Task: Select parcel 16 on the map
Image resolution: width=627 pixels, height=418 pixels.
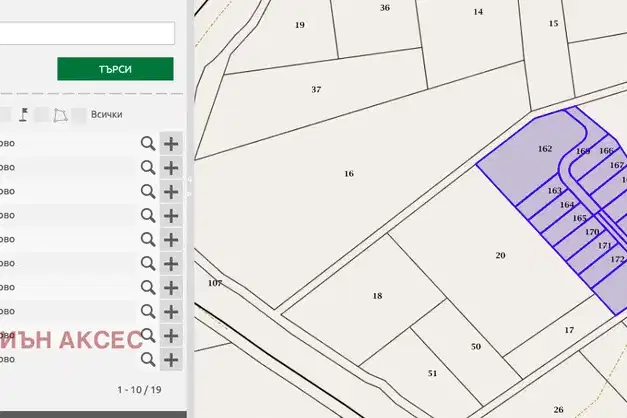Action: pyautogui.click(x=349, y=174)
